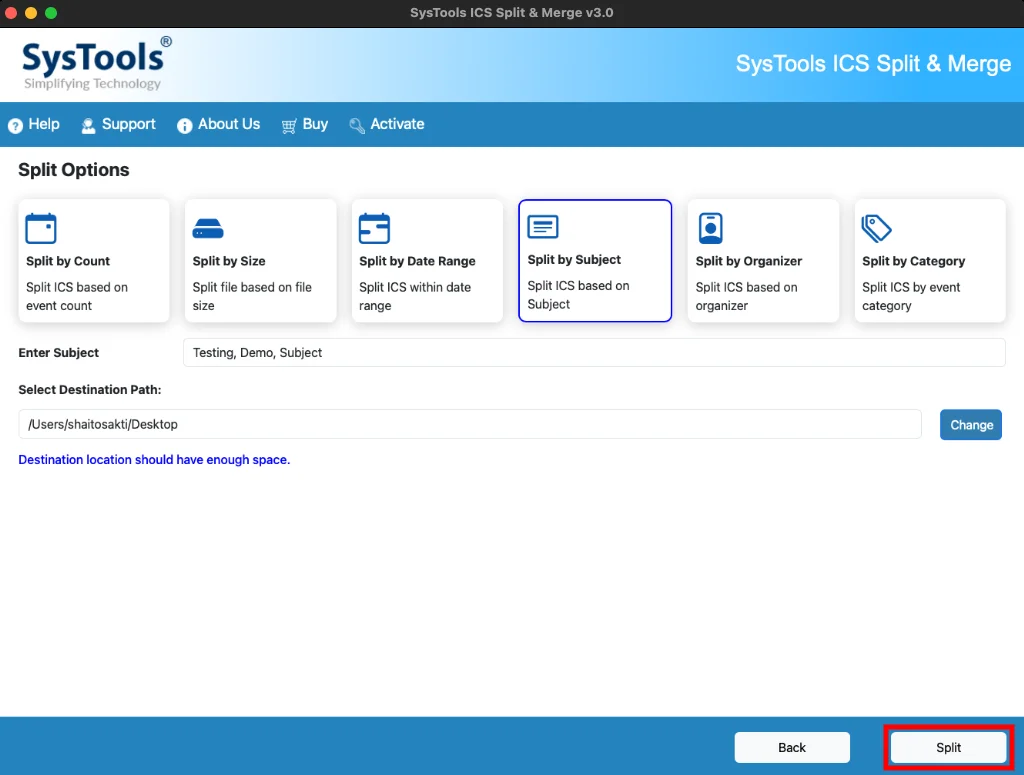The width and height of the screenshot is (1024, 775).
Task: Click the Split by Date Range icon
Action: (374, 229)
